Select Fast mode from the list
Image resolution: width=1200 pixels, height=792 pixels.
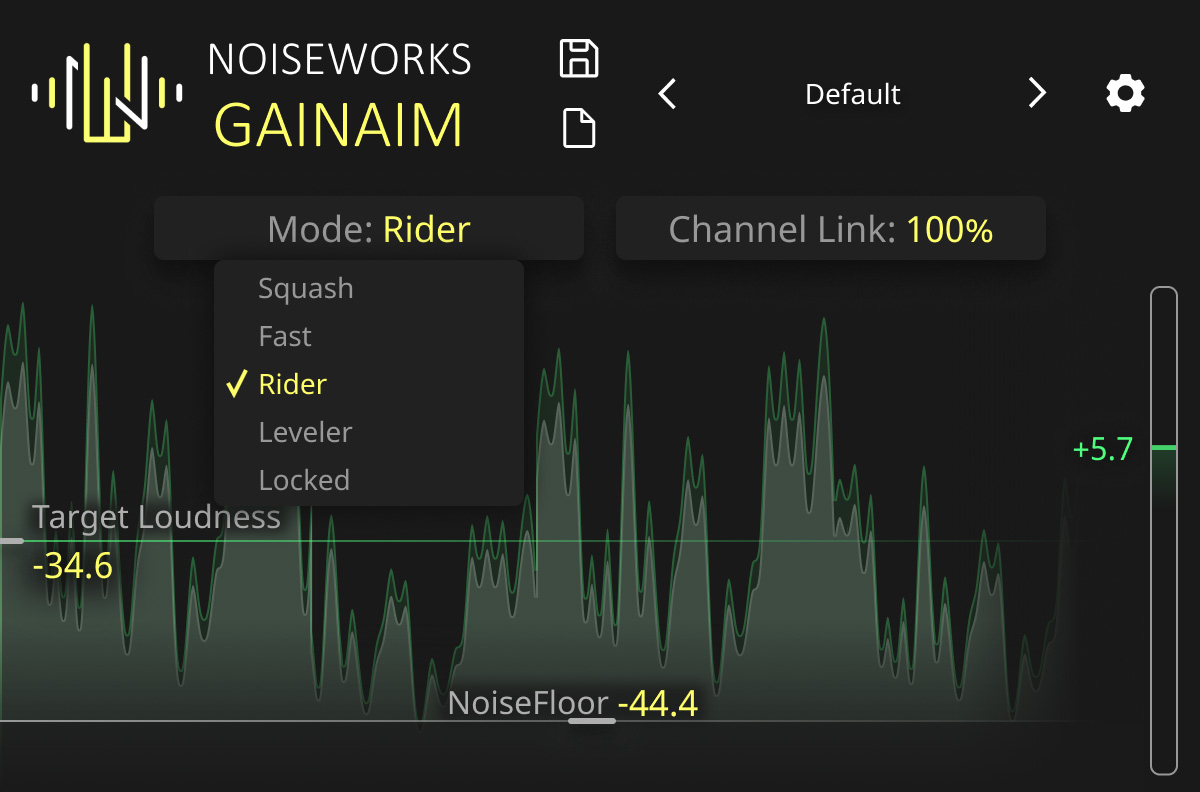tap(285, 336)
